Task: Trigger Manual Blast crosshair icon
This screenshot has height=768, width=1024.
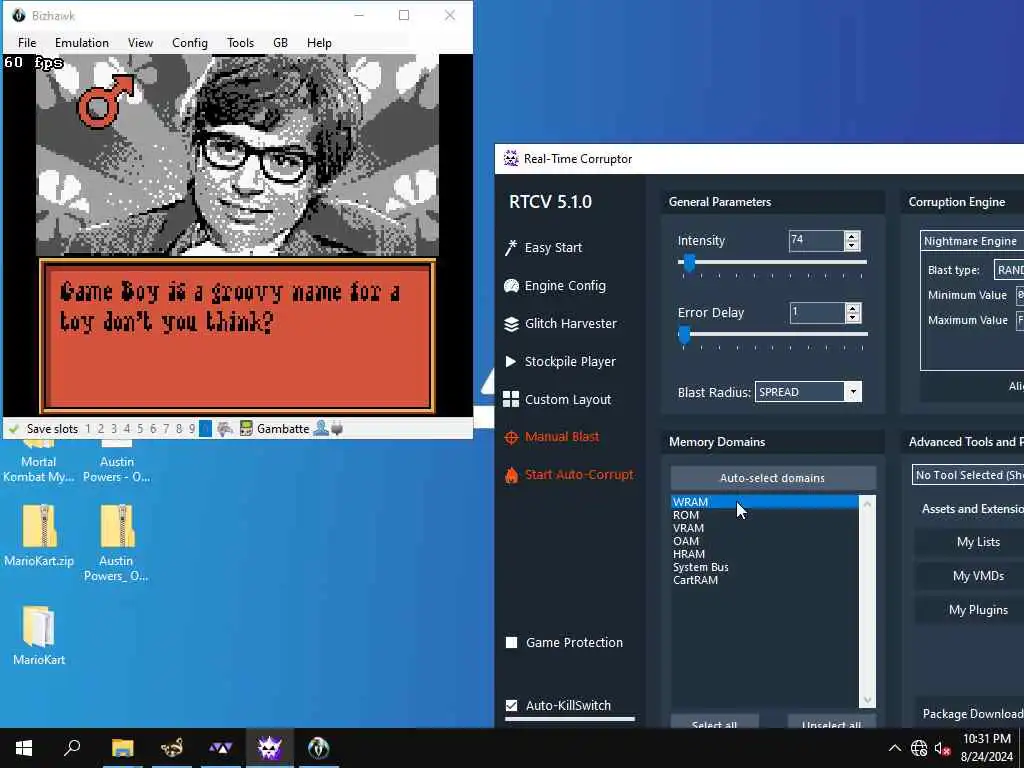Action: 511,437
